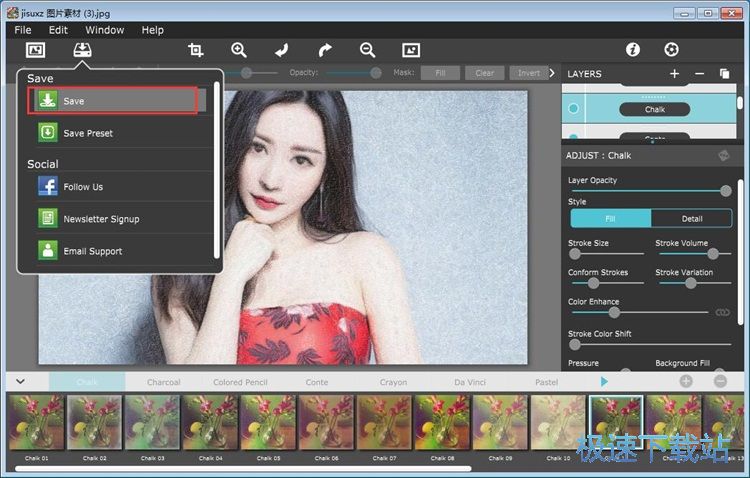Screen dimensions: 750x478
Task: Switch style to Detail
Action: coord(691,218)
